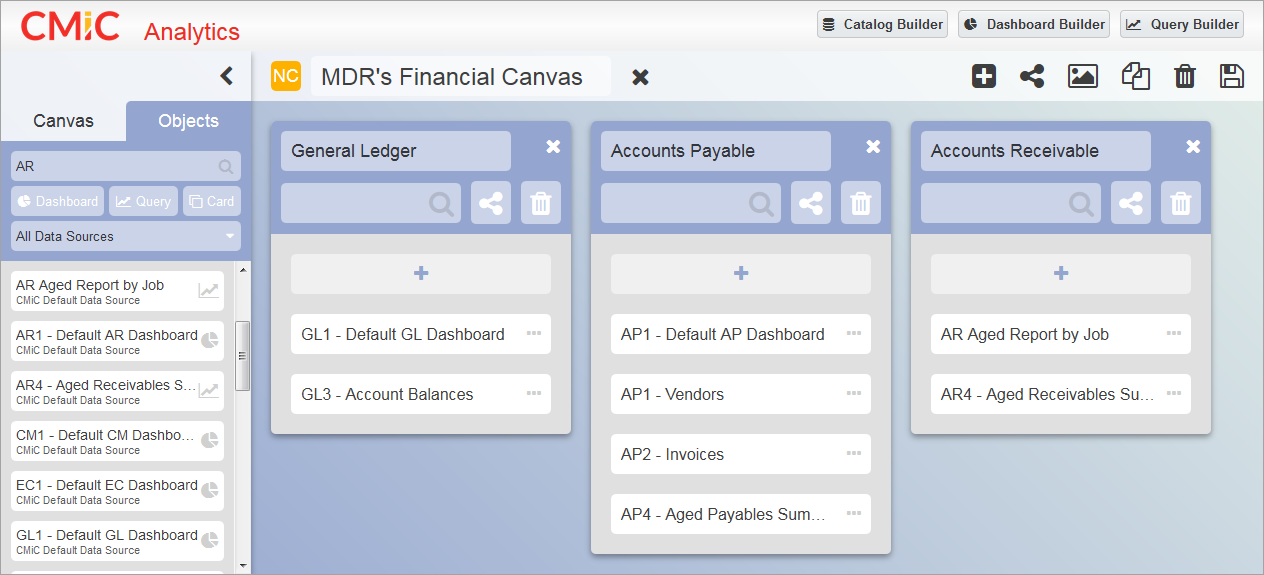
Task: Open the Query Builder
Action: (1182, 24)
